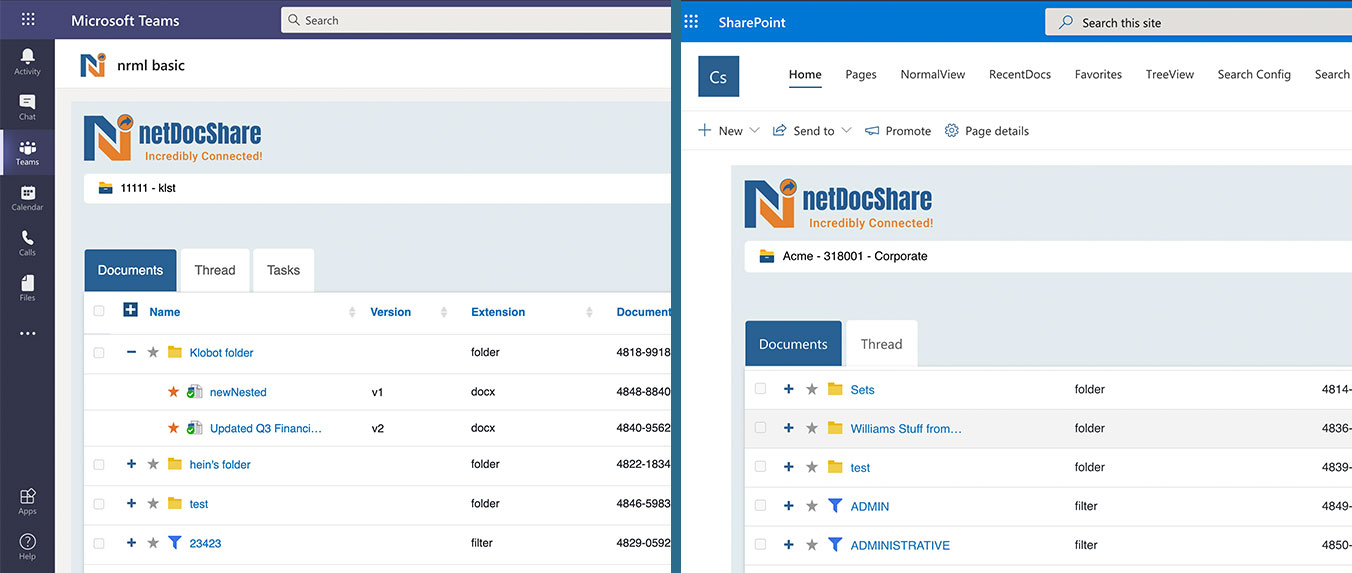Select Teams in the Teams sidebar
This screenshot has height=573, width=1352.
tap(27, 152)
